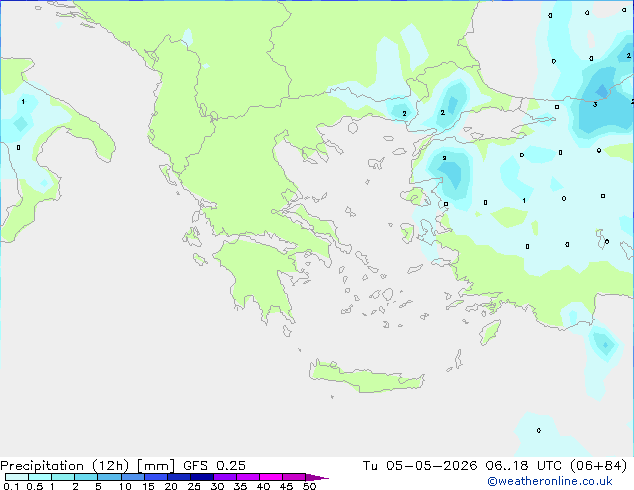Select the 30–35 mm purple legend swatch
The image size is (634, 490).
tap(225, 477)
